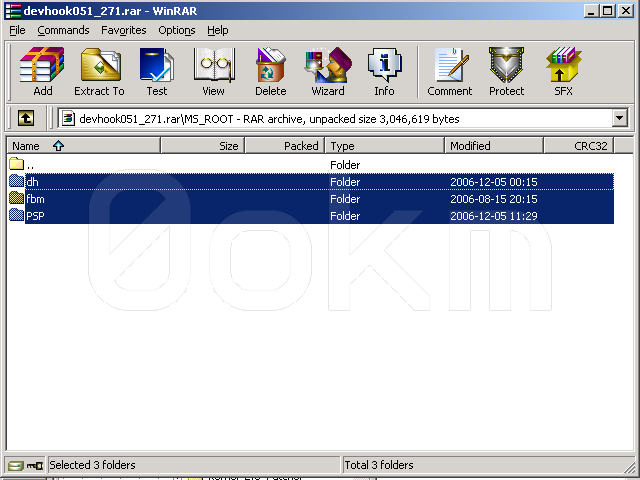The image size is (640, 480).
Task: Create SFX archive via toolbar
Action: [x=564, y=71]
